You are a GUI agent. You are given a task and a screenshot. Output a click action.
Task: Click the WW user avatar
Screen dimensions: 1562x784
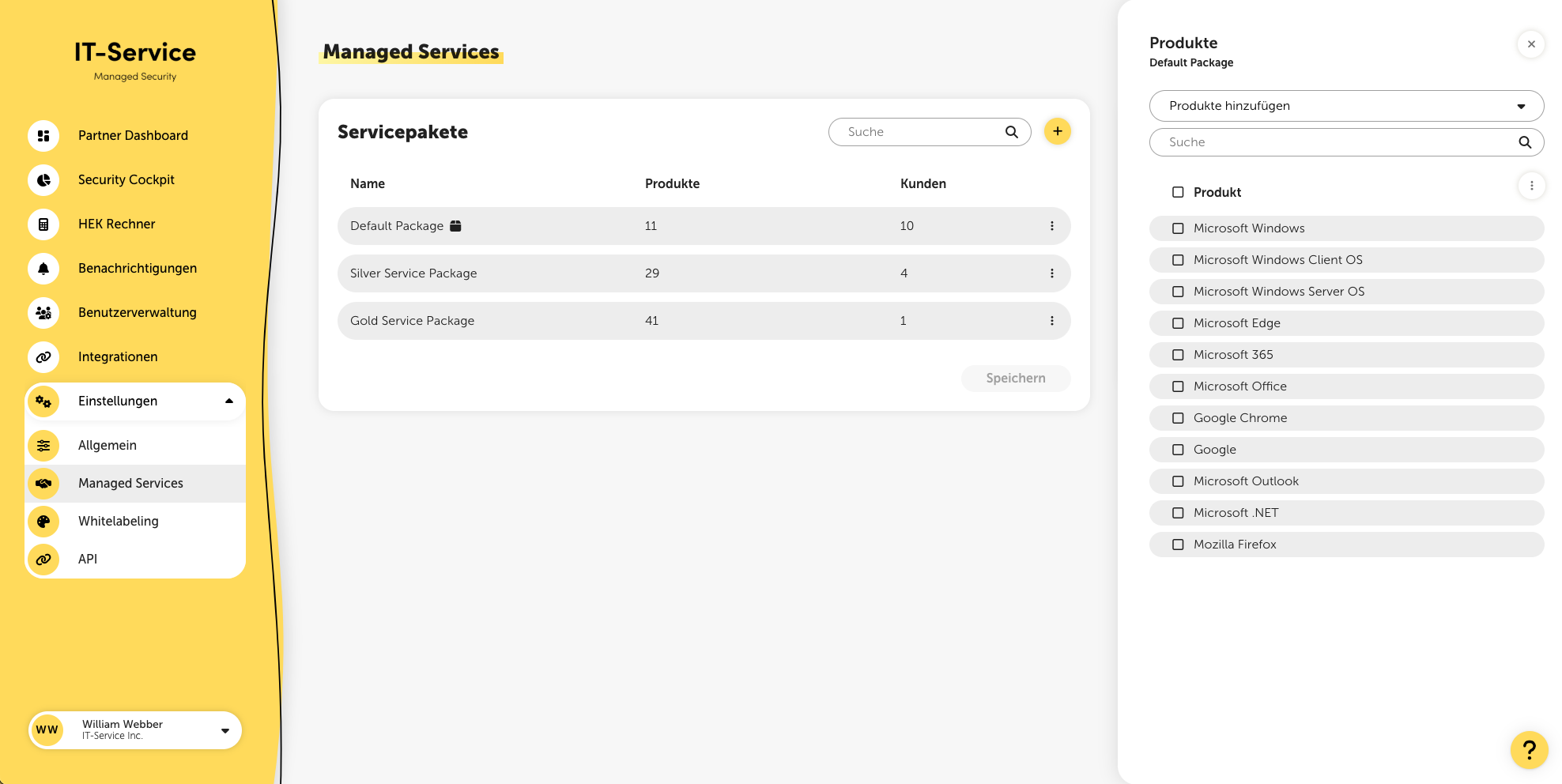point(47,729)
